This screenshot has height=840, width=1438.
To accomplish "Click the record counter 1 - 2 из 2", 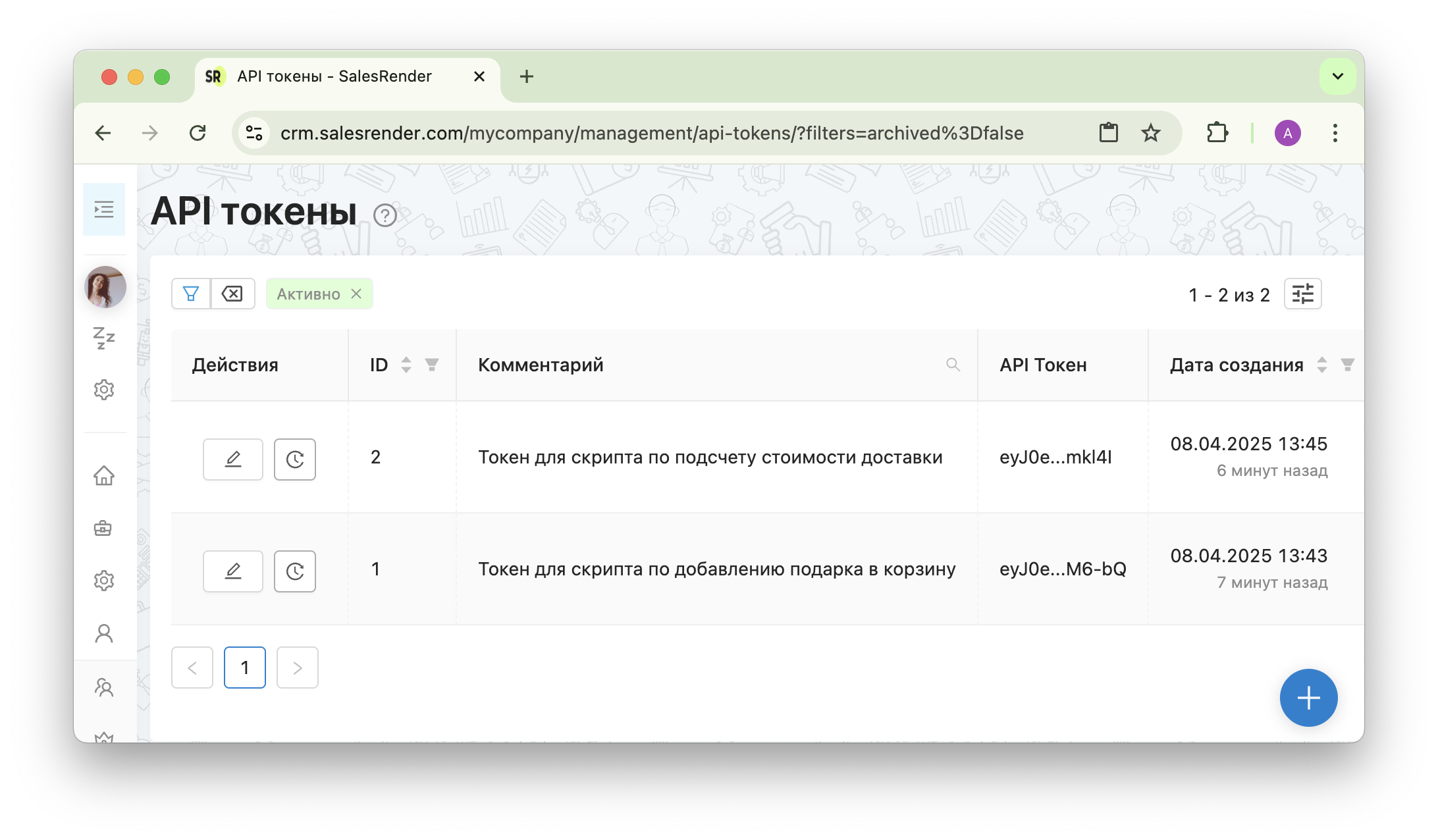I will 1229,295.
